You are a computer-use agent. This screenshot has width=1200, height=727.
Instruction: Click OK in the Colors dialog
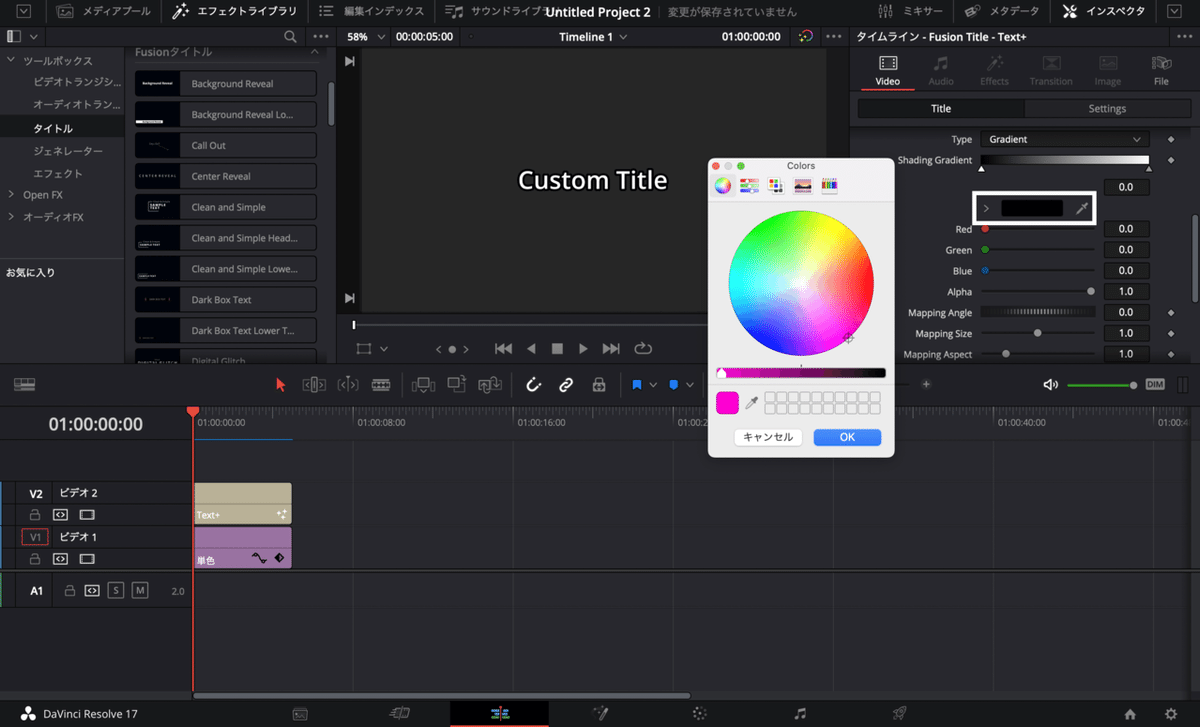click(x=847, y=437)
